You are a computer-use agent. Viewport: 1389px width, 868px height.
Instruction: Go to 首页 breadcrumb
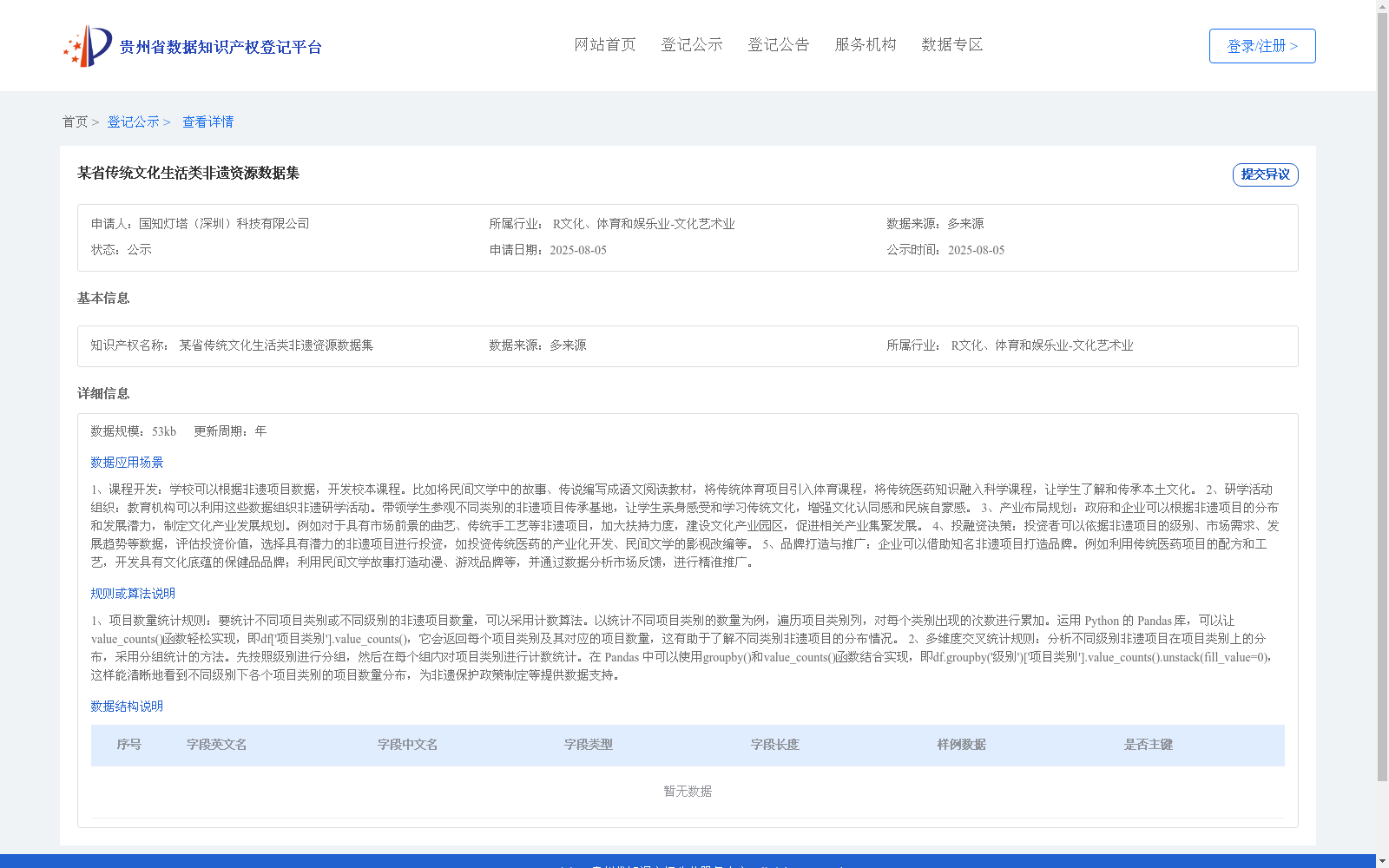[x=75, y=122]
